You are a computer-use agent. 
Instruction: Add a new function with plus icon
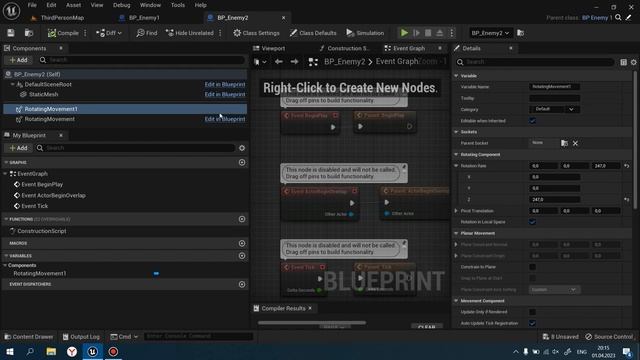242,219
